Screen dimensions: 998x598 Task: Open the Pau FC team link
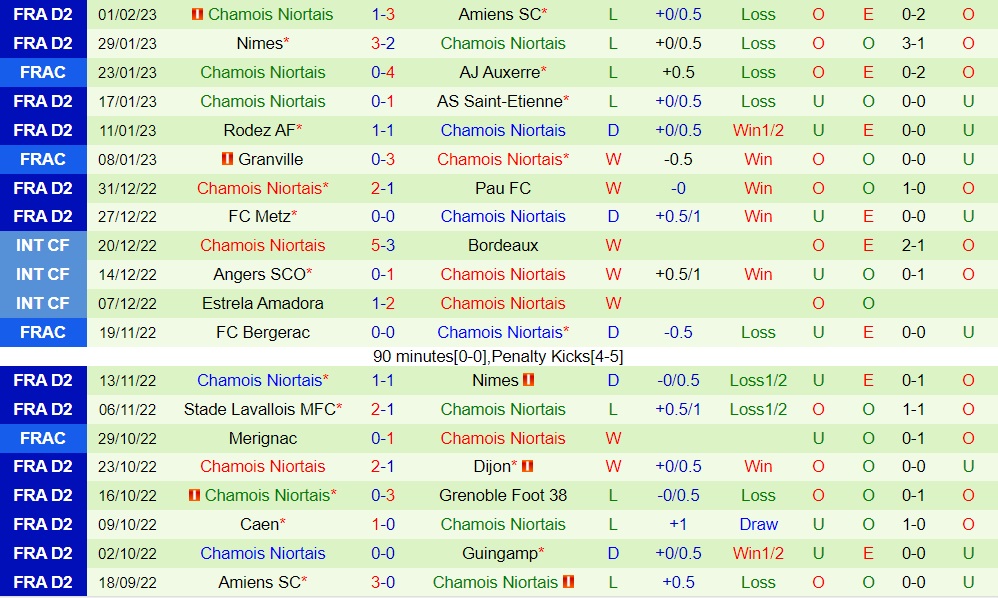tap(503, 188)
